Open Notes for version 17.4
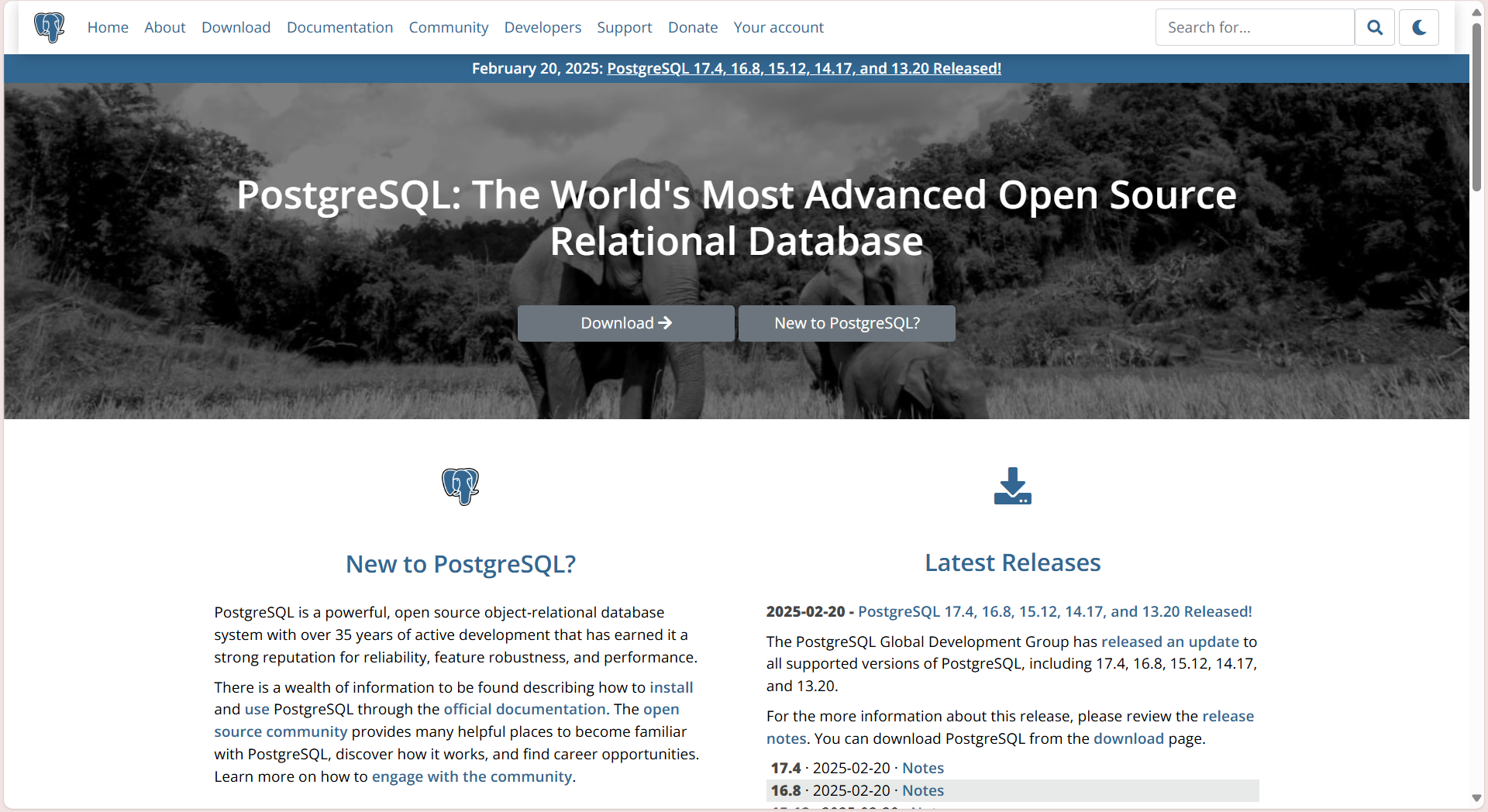Image resolution: width=1488 pixels, height=812 pixels. (x=923, y=768)
